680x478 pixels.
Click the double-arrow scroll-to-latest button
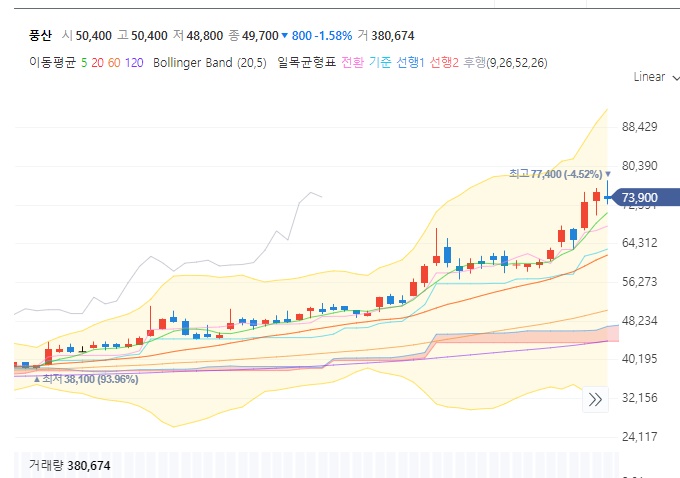click(595, 399)
